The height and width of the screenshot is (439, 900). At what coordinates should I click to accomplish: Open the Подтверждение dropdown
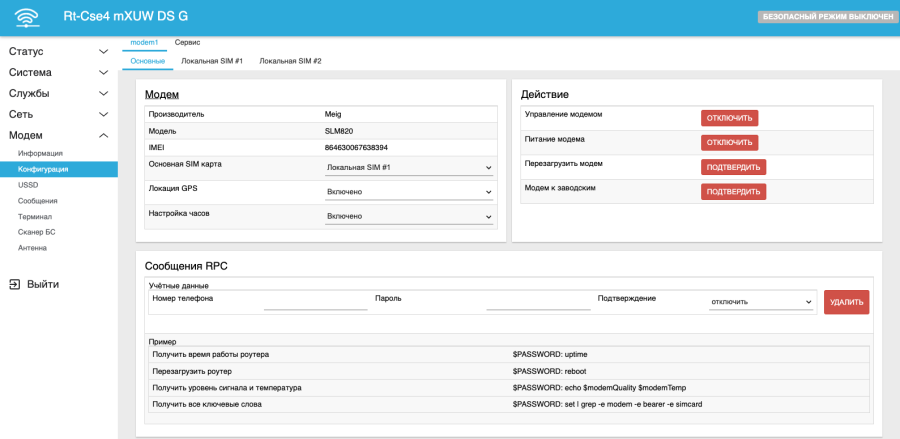[x=762, y=302]
